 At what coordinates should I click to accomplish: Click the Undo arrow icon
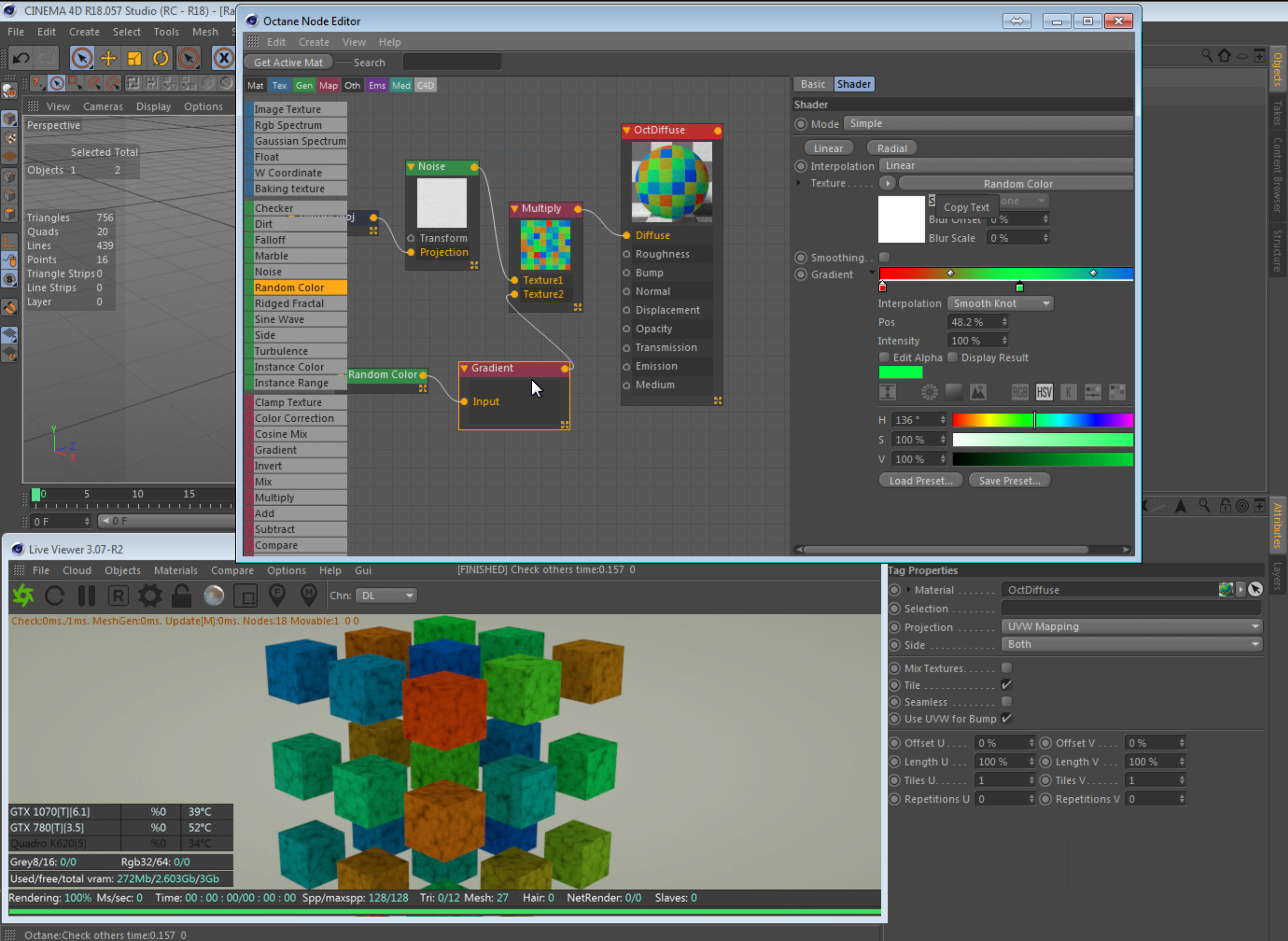coord(22,58)
